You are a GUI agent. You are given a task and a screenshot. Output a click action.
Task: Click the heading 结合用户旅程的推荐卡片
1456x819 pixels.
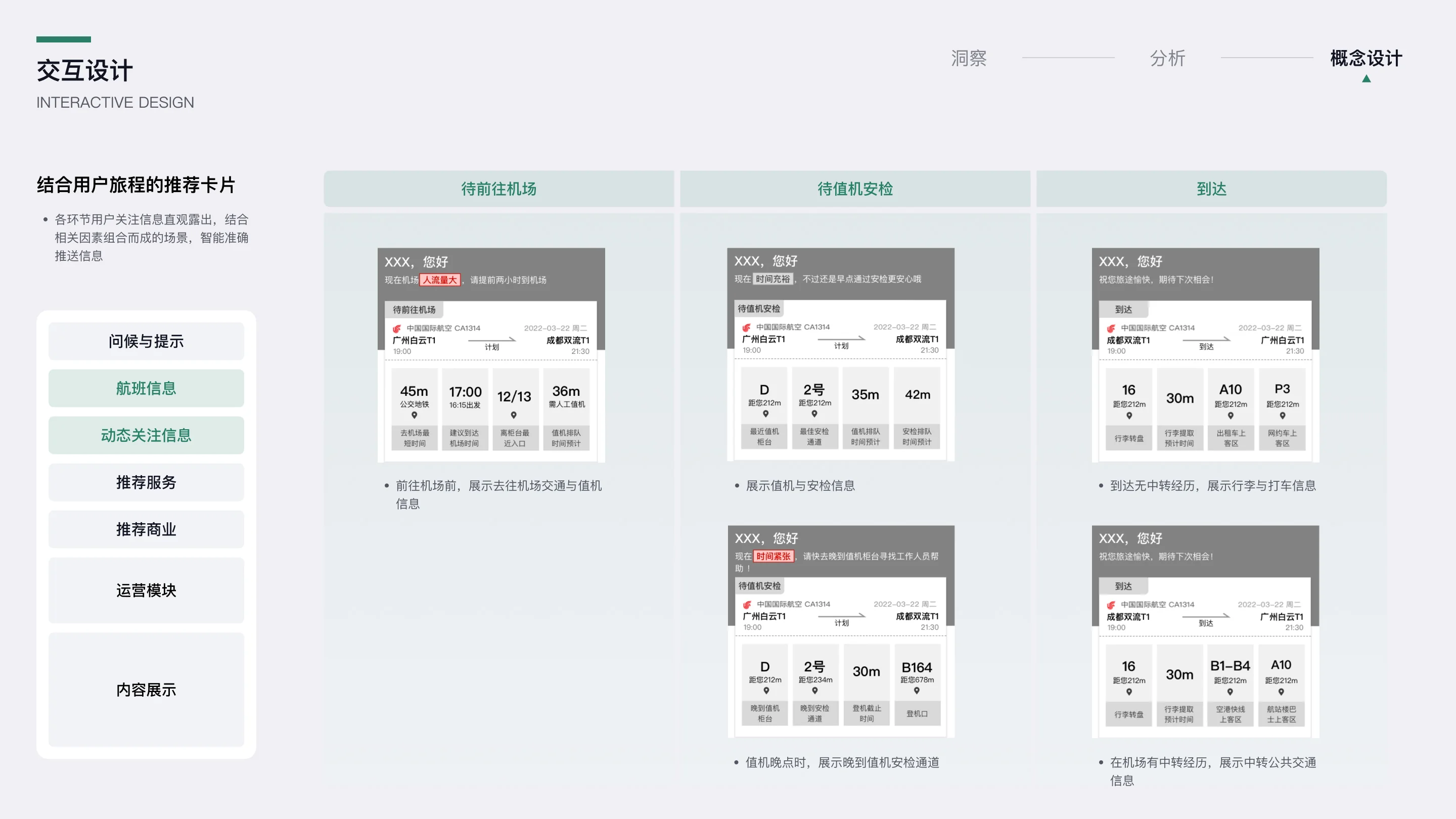135,185
